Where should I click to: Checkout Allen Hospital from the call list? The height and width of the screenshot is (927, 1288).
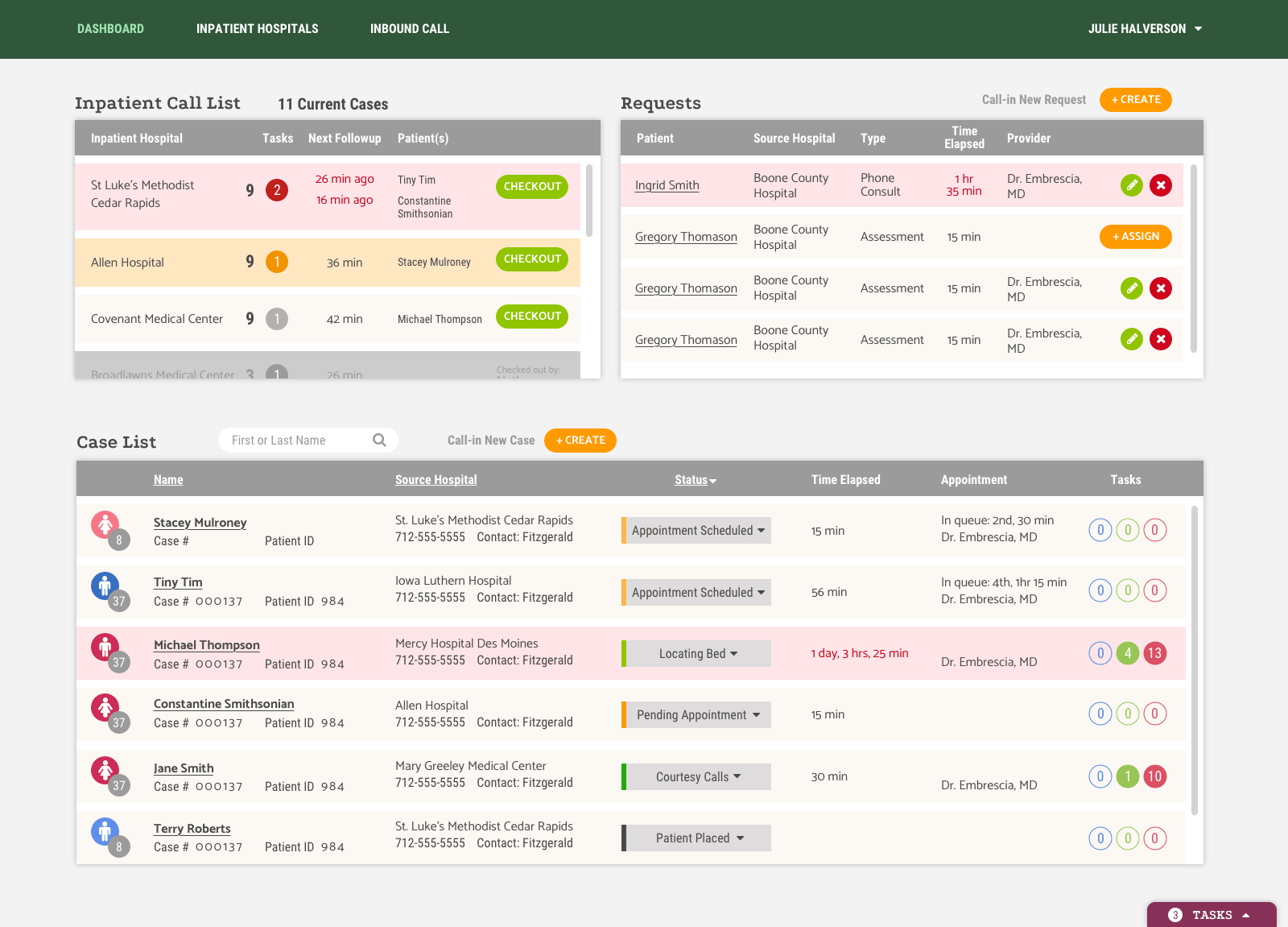531,259
